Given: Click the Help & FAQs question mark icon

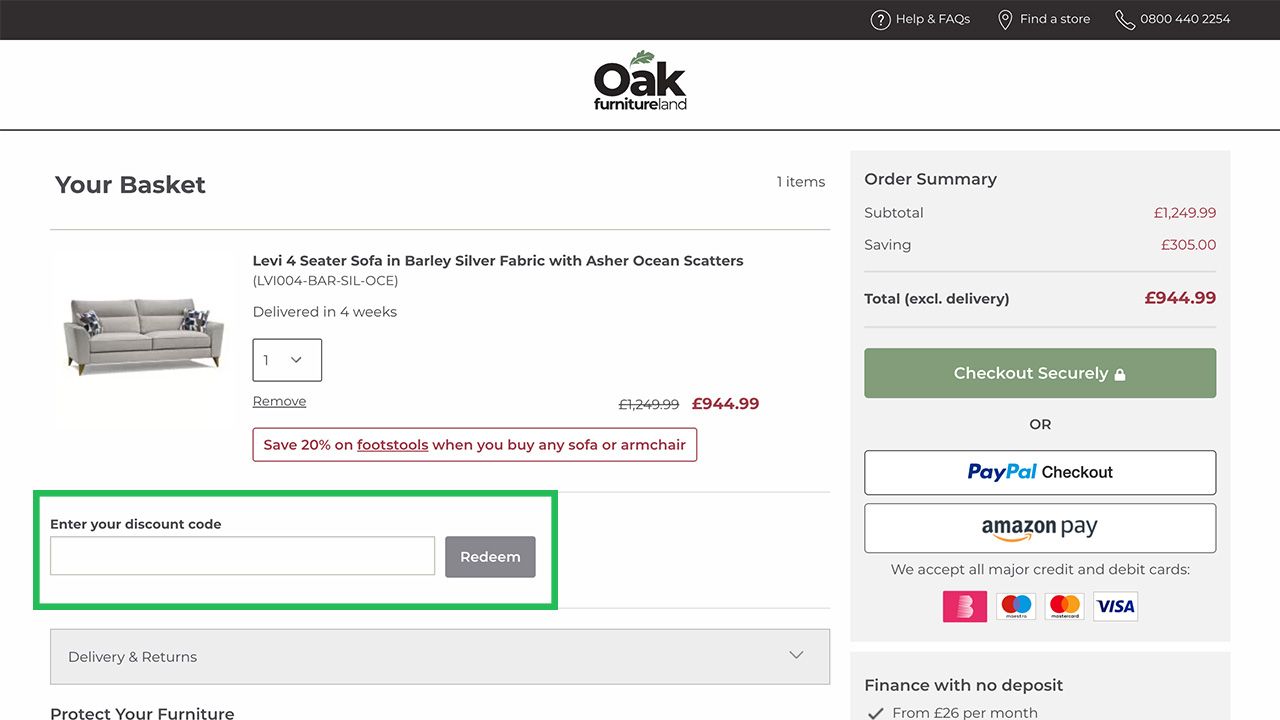Looking at the screenshot, I should coord(880,20).
